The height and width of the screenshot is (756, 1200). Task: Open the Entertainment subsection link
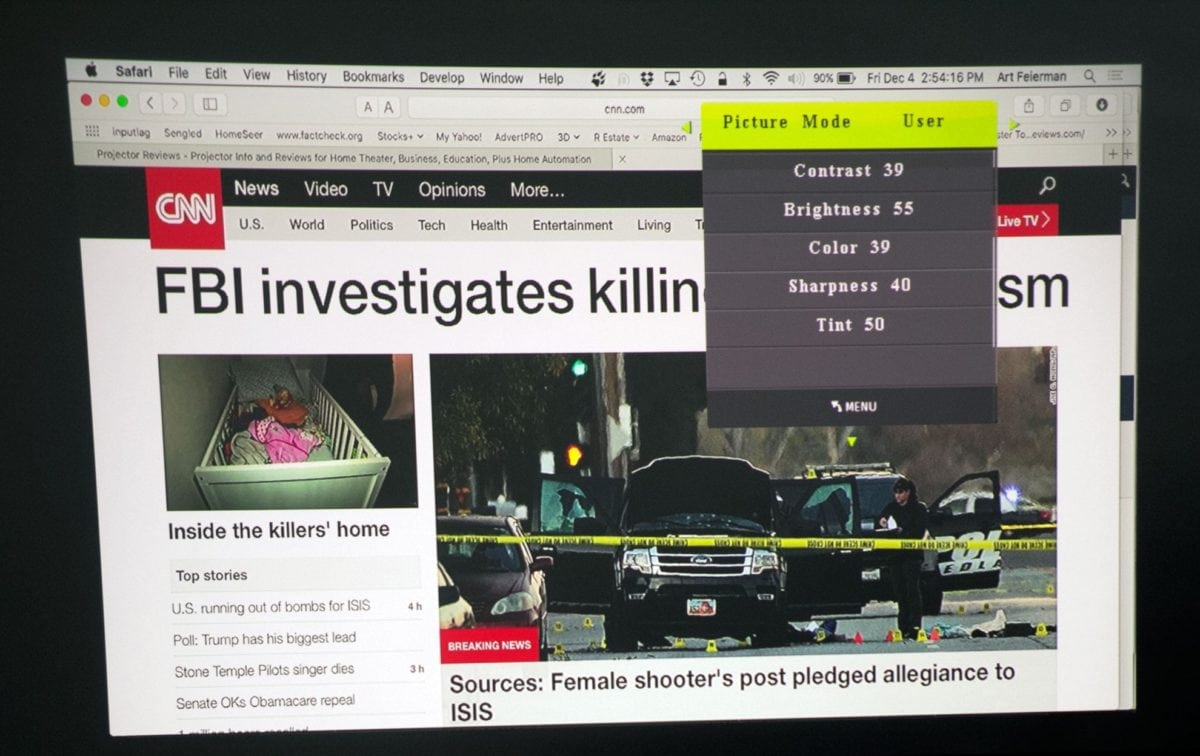coord(572,225)
